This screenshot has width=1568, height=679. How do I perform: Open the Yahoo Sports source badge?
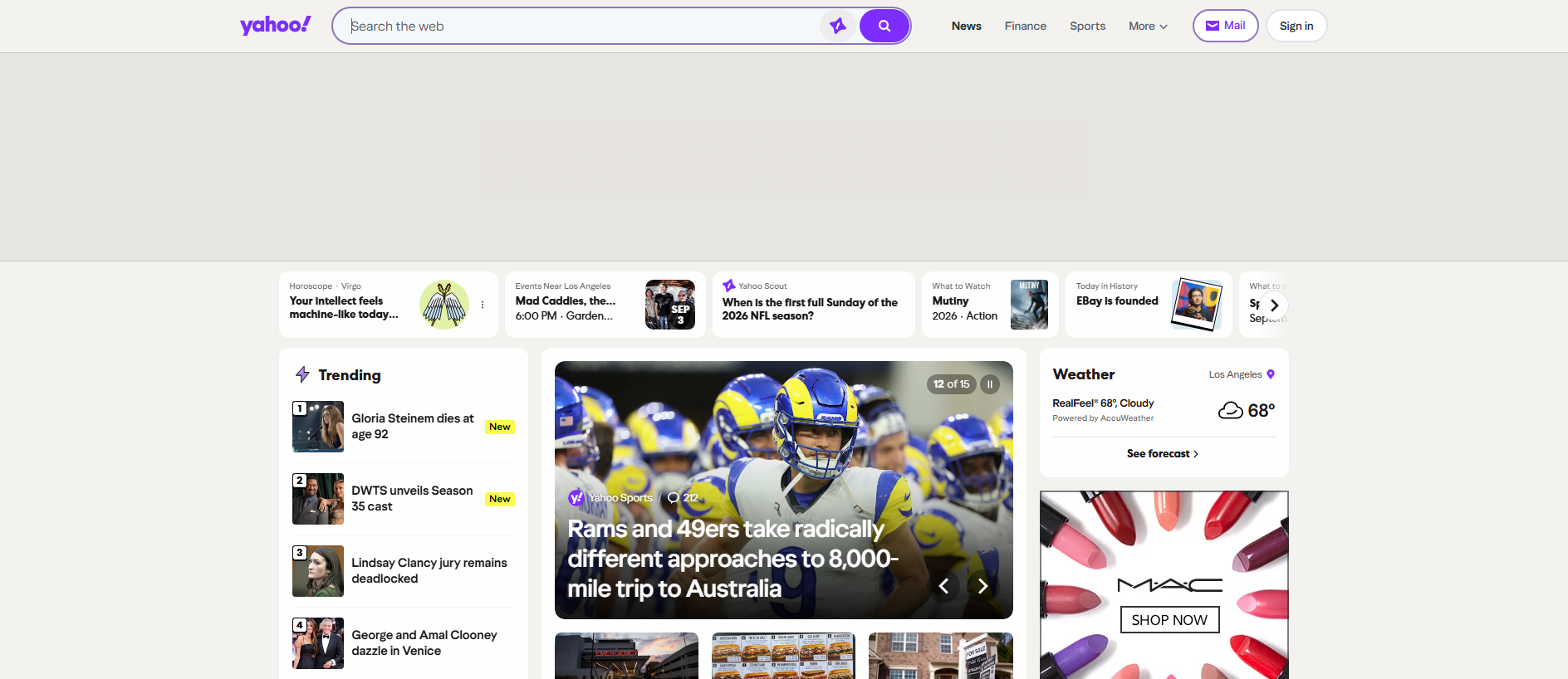(610, 498)
